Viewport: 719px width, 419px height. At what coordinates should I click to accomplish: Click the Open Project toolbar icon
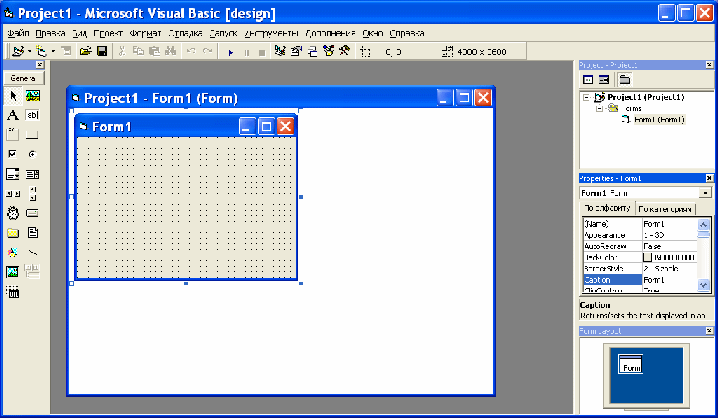(85, 51)
